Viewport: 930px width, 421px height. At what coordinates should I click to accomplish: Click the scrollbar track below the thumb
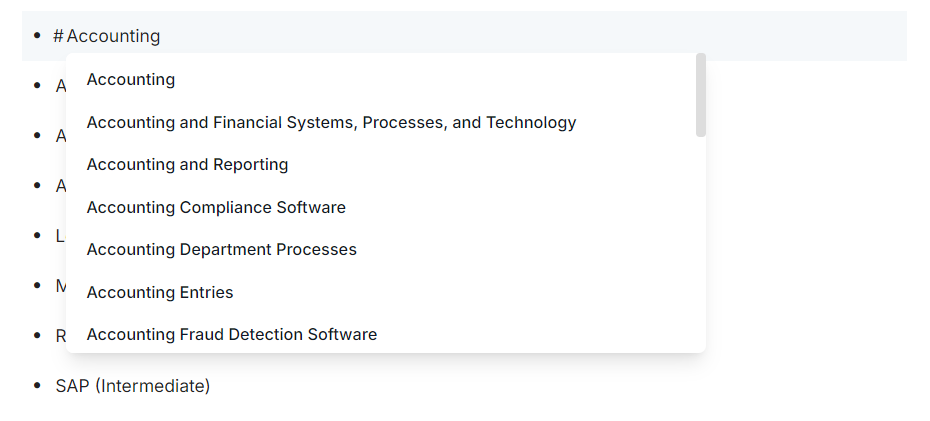[x=701, y=240]
